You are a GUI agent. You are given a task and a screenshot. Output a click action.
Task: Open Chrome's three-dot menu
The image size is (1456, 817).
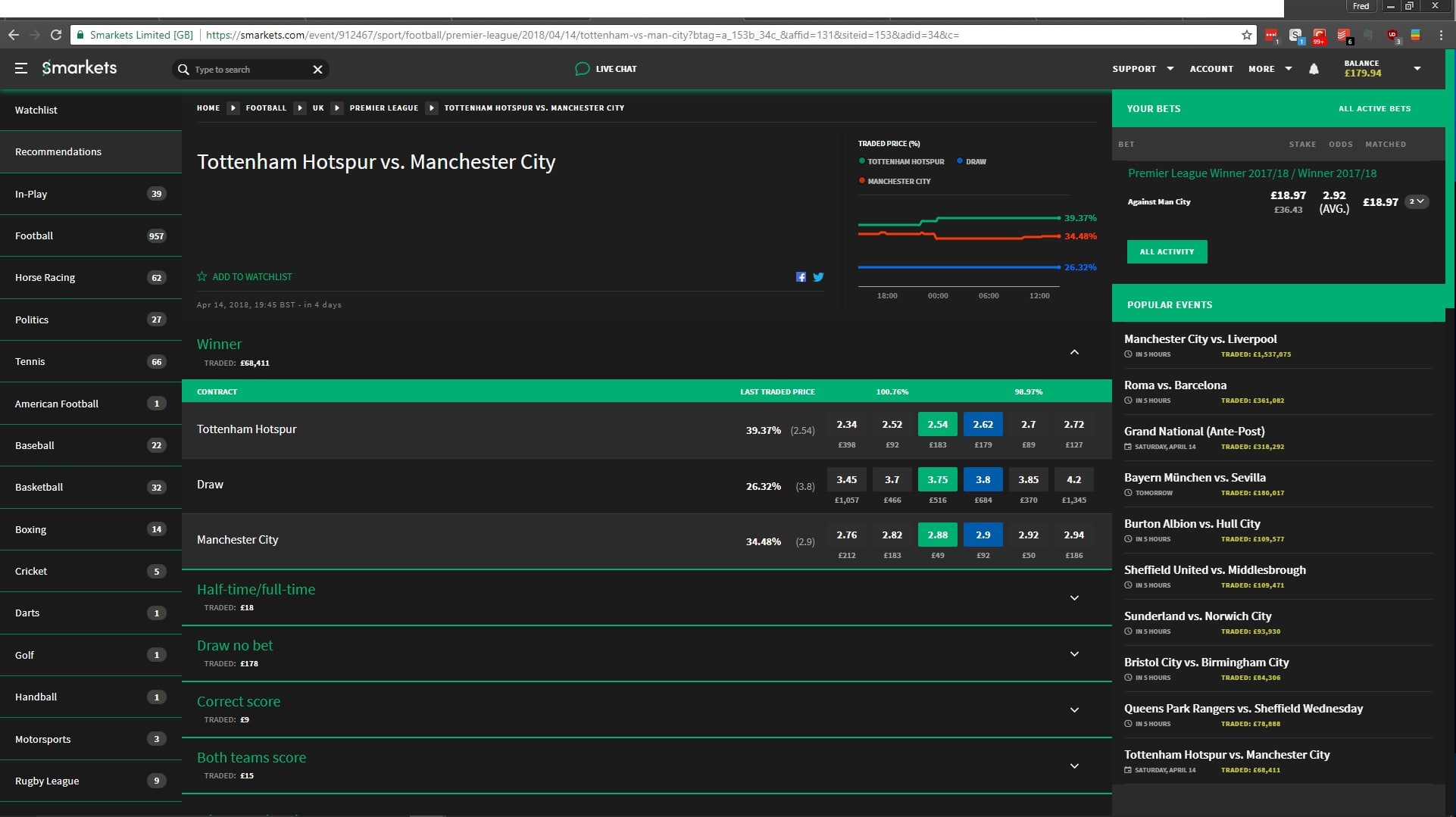pos(1440,35)
